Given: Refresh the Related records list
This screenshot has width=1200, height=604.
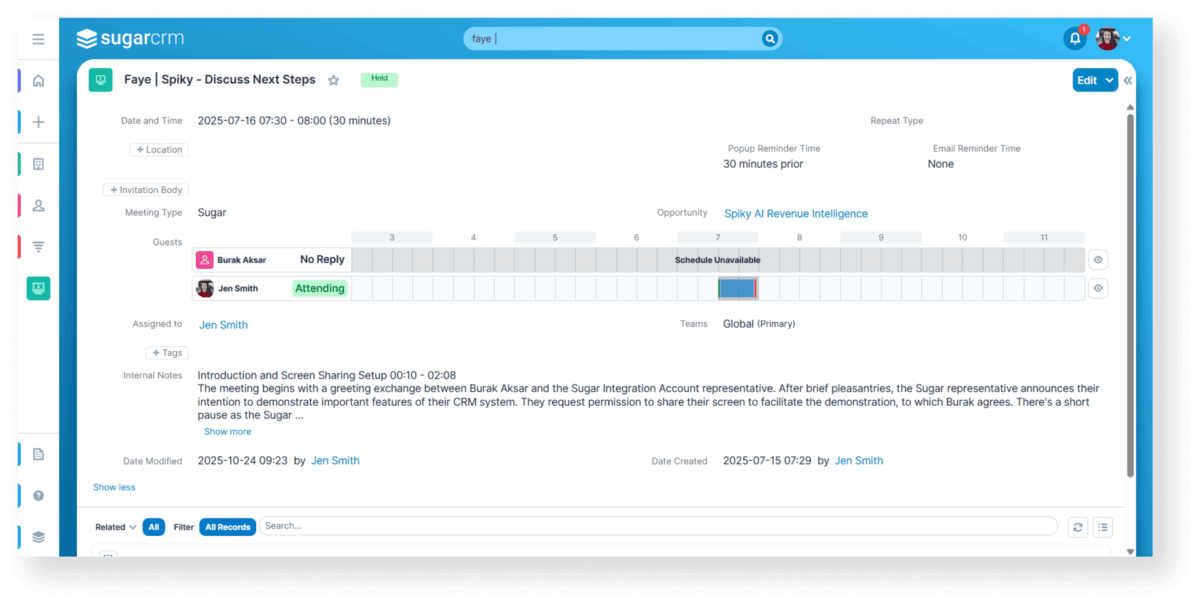Looking at the screenshot, I should tap(1077, 527).
